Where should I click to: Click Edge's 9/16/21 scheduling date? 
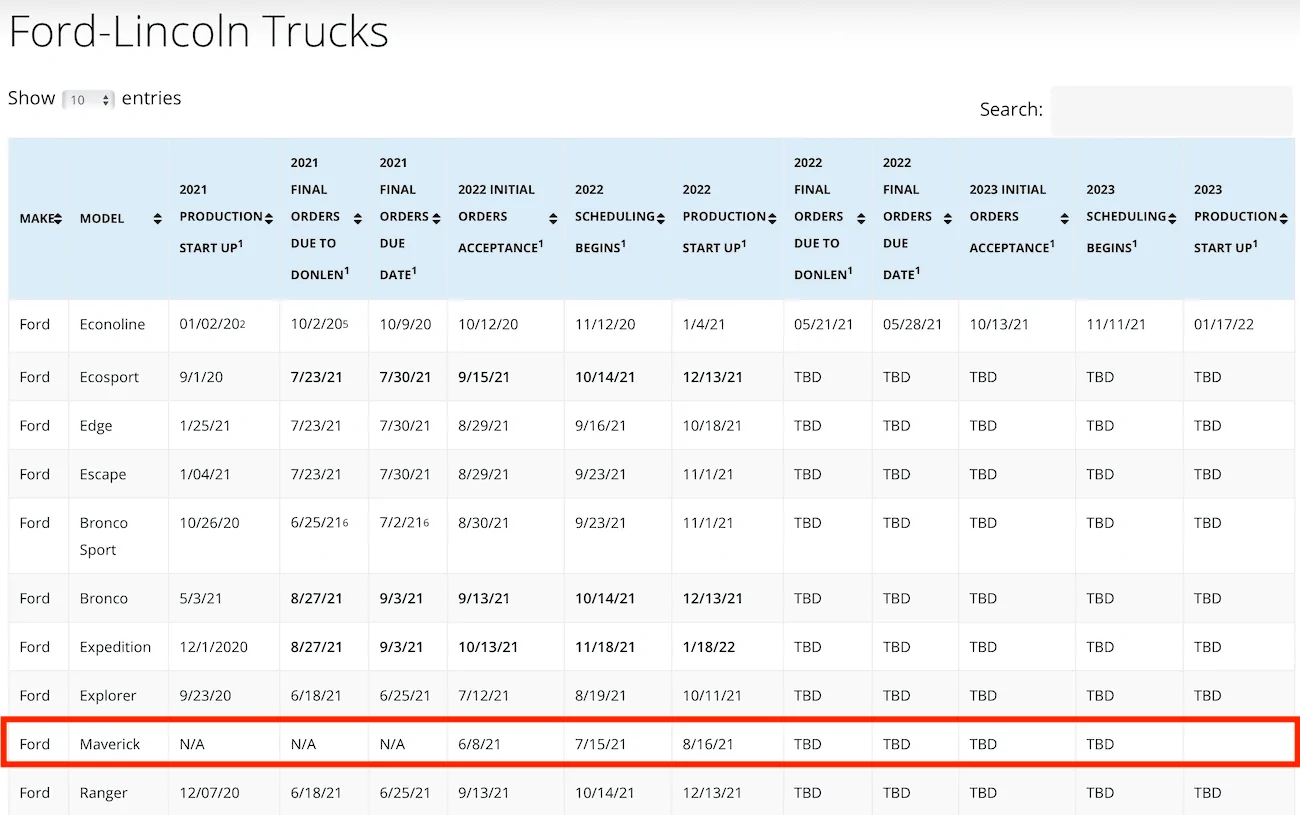(601, 426)
